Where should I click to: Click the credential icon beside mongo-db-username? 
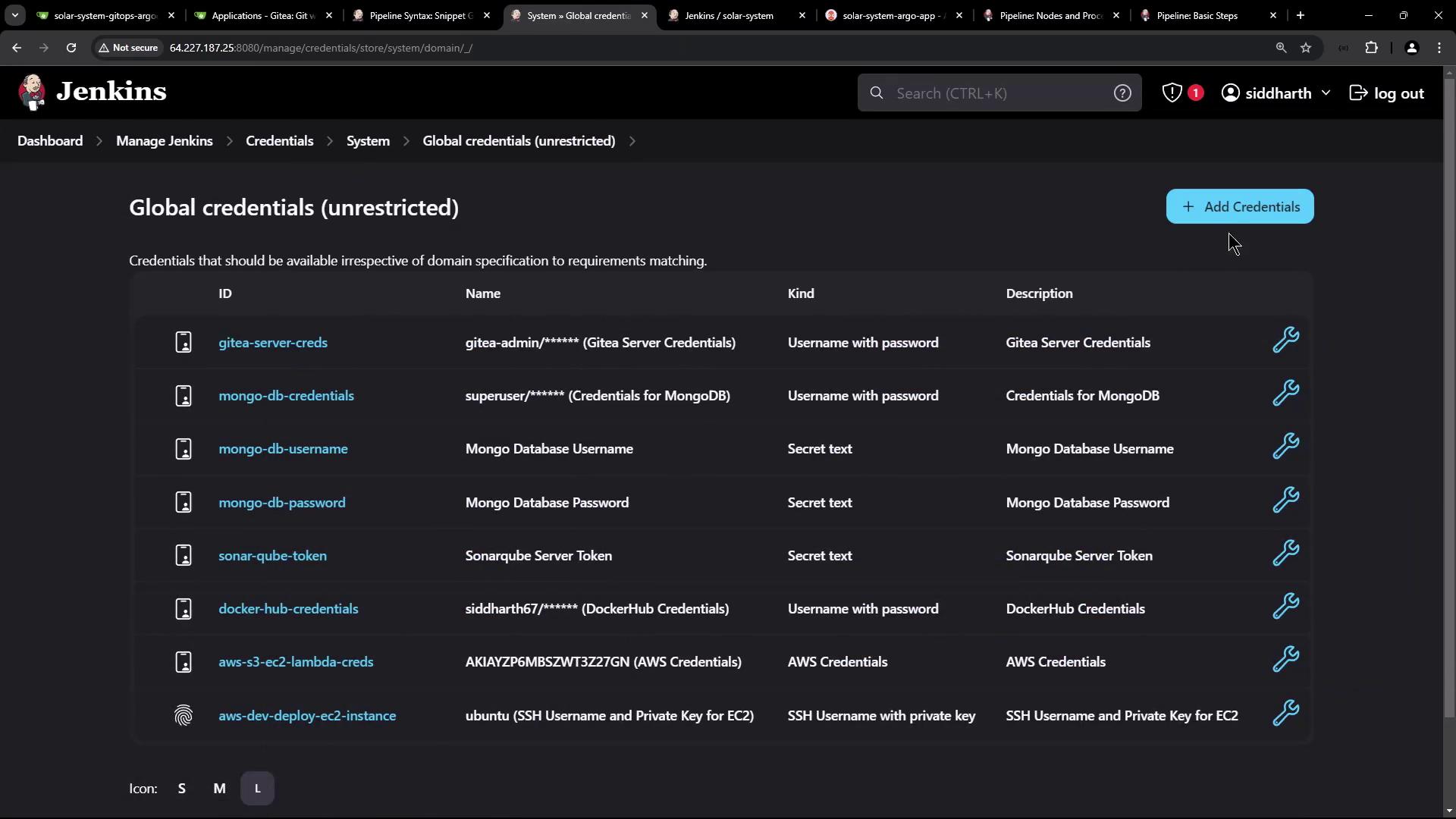click(184, 449)
